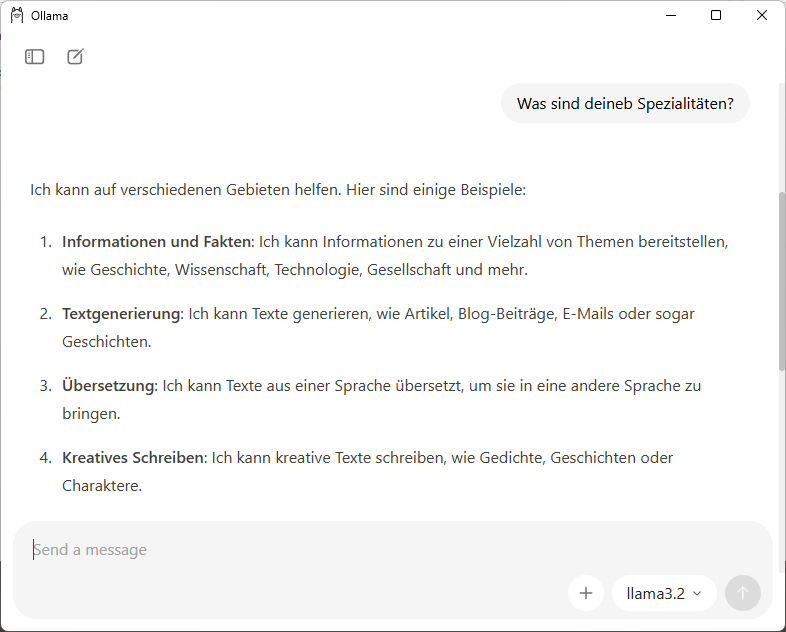Click the plus attachment button
Viewport: 786px width, 632px height.
point(586,593)
